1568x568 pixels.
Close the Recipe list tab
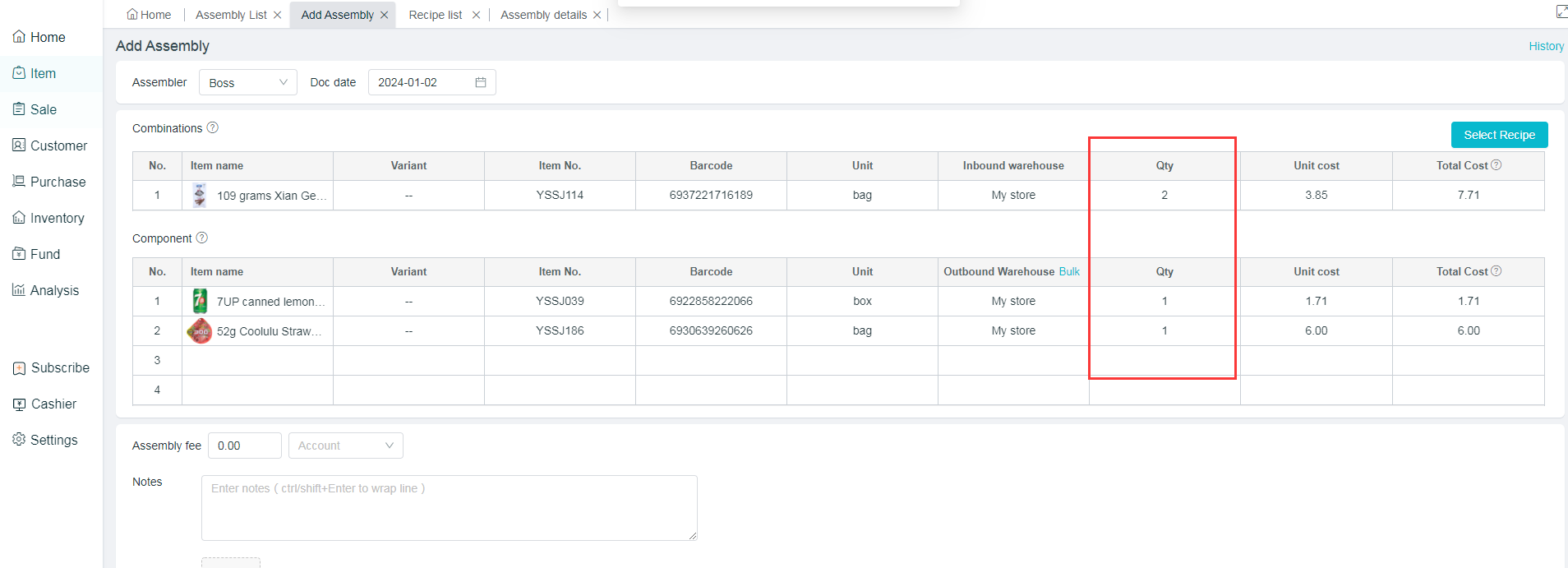[476, 15]
